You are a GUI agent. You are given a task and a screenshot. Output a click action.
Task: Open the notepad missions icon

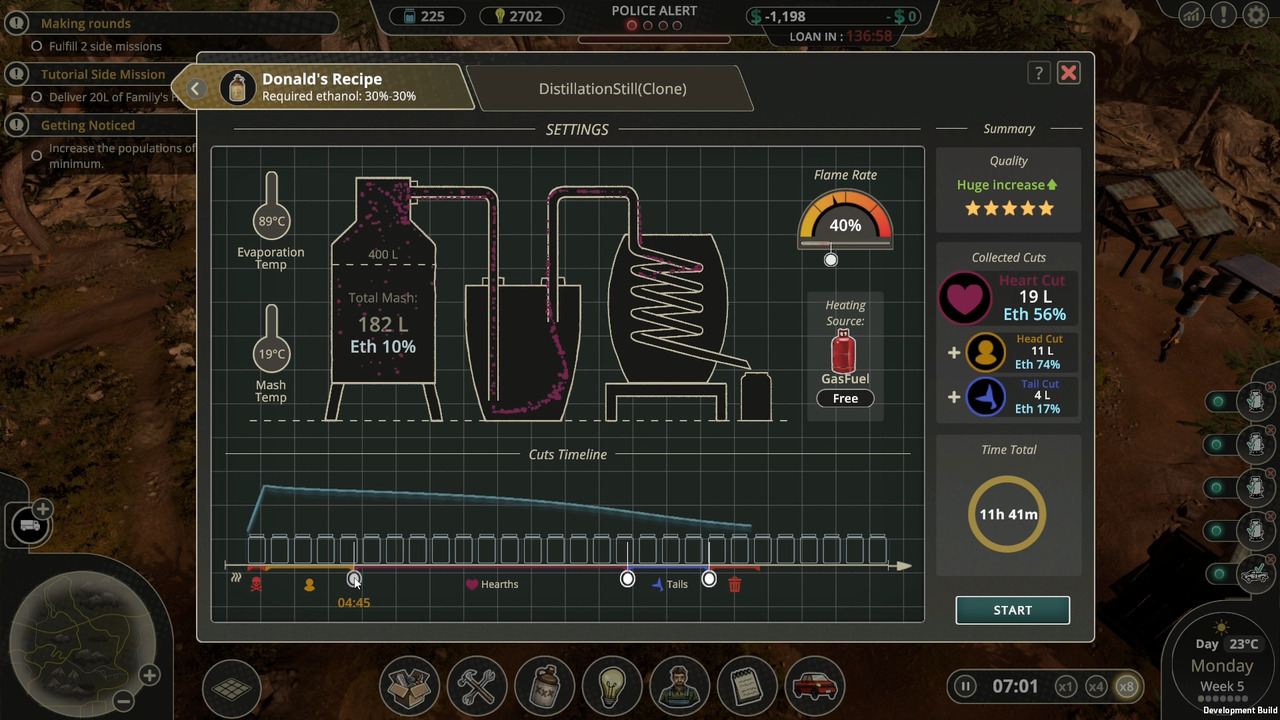click(x=747, y=686)
